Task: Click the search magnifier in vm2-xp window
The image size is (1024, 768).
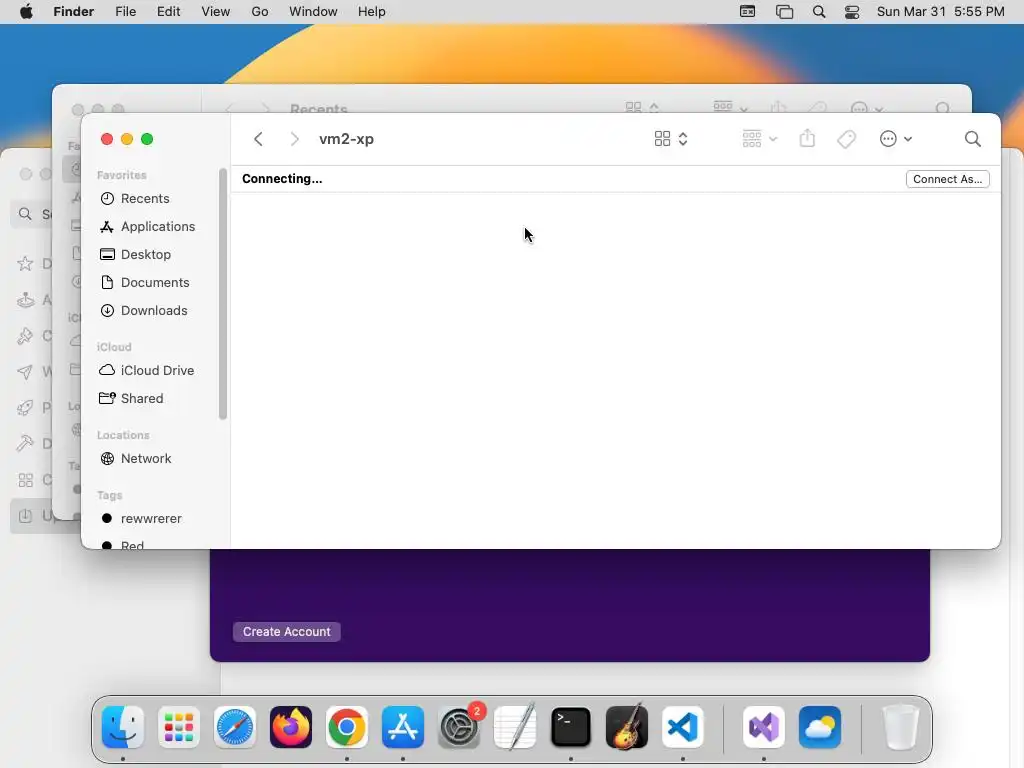Action: coord(972,138)
